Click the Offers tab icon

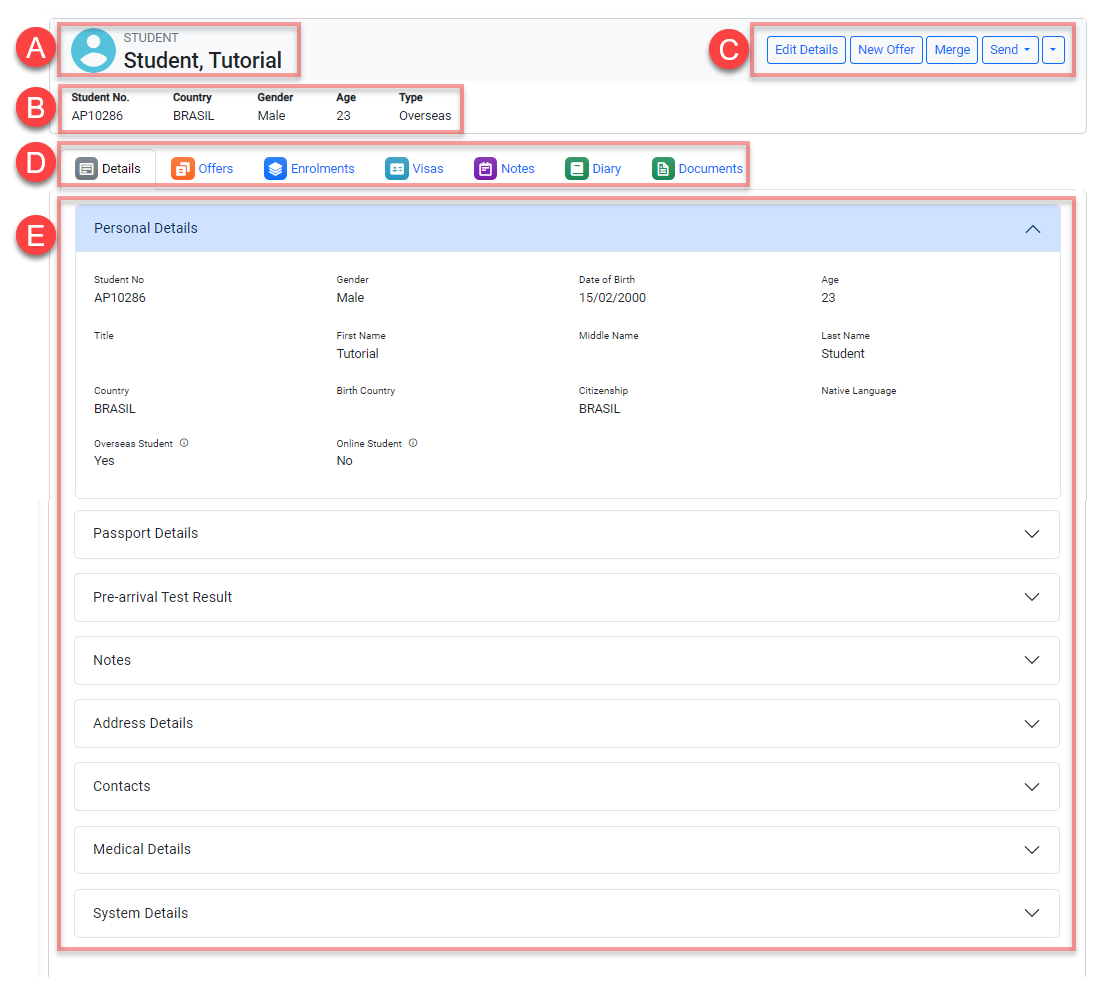point(183,169)
